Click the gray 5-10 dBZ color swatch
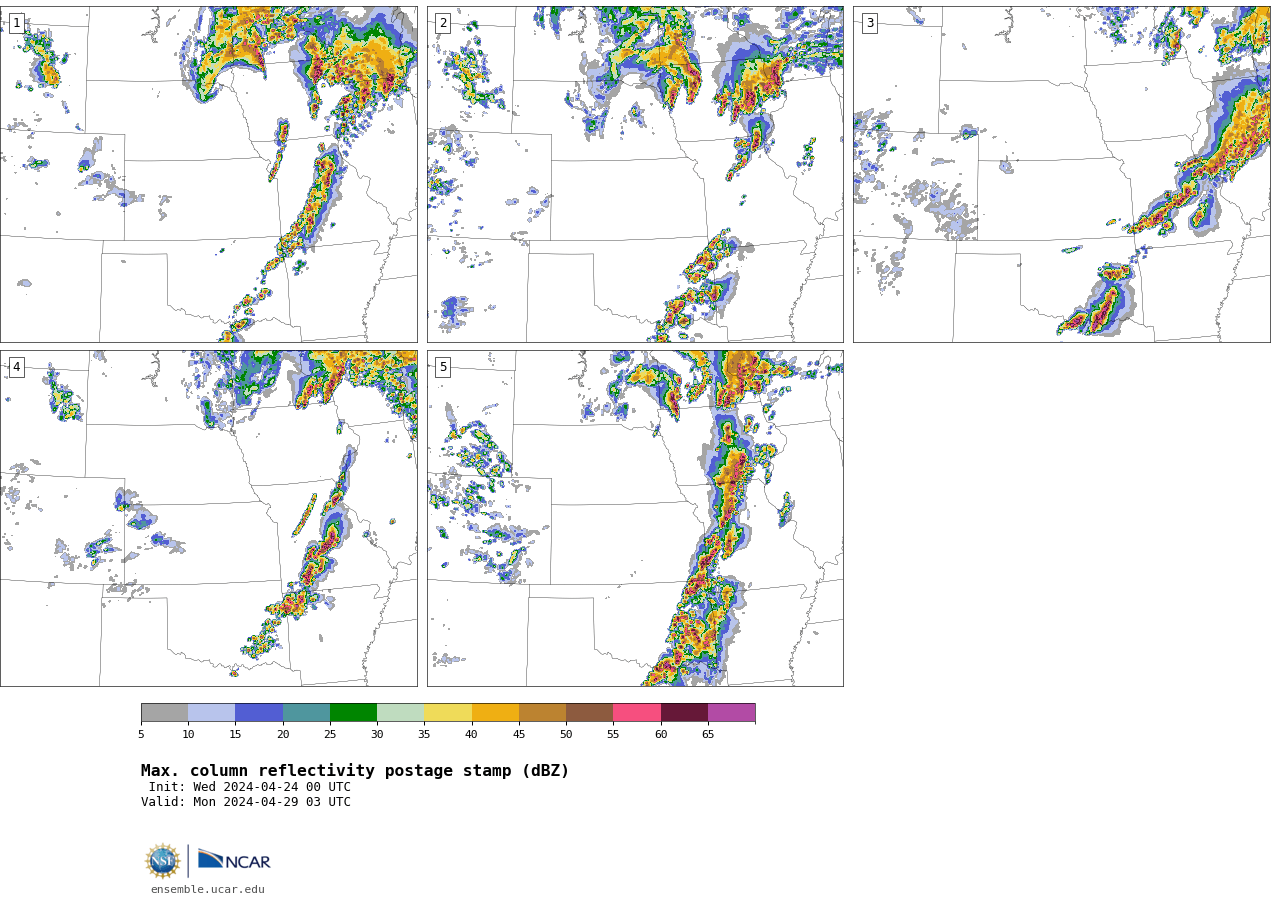The height and width of the screenshot is (901, 1280). (x=164, y=713)
